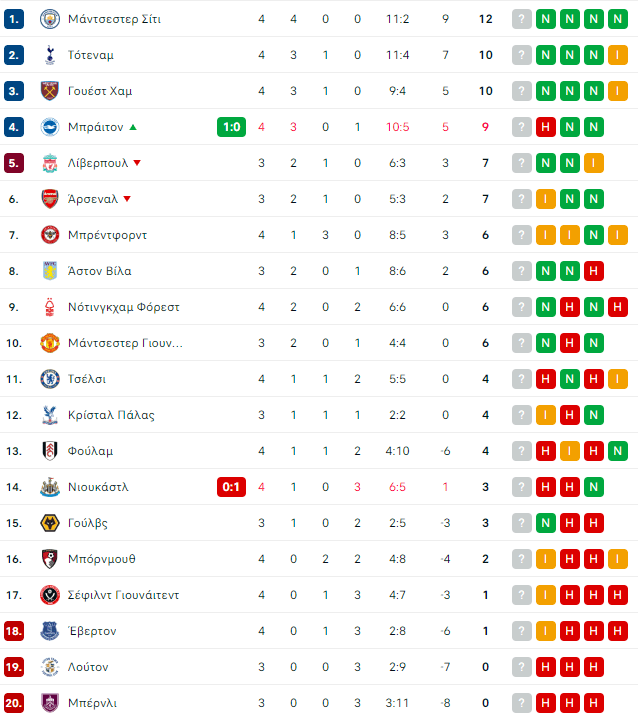638x719 pixels.
Task: Click rank badge 1 for Manchester City
Action: coord(14,19)
